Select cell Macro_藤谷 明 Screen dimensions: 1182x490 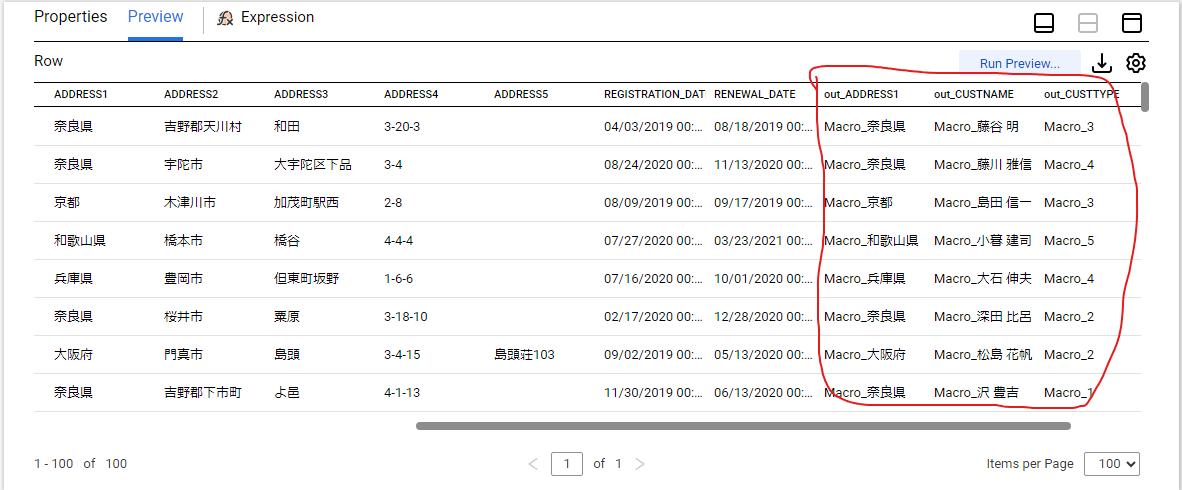coord(977,127)
